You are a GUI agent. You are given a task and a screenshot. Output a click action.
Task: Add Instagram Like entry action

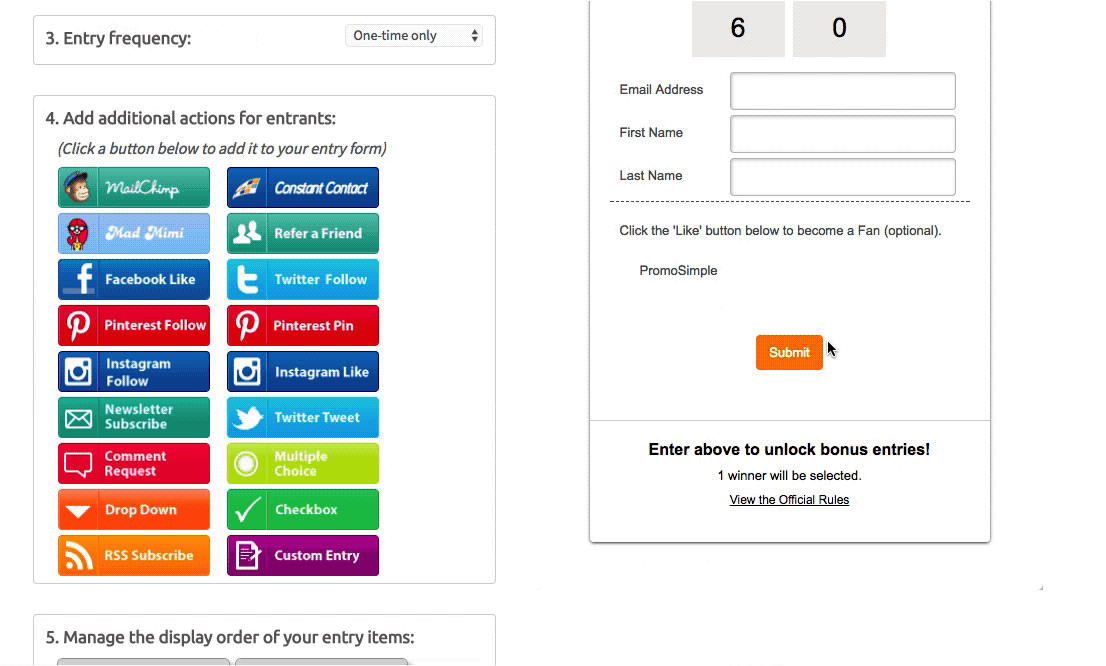[303, 372]
